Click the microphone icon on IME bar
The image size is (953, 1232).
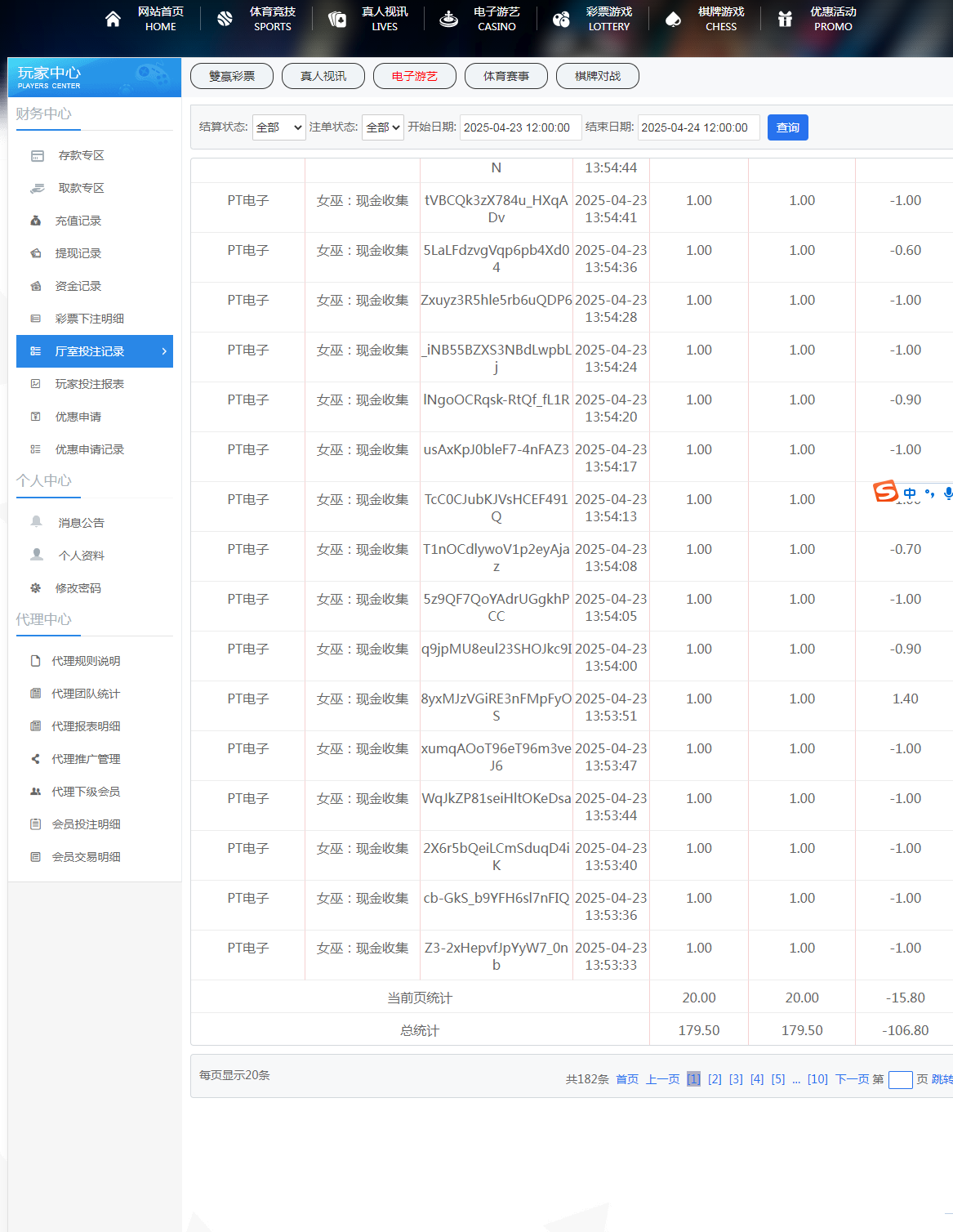(x=947, y=493)
